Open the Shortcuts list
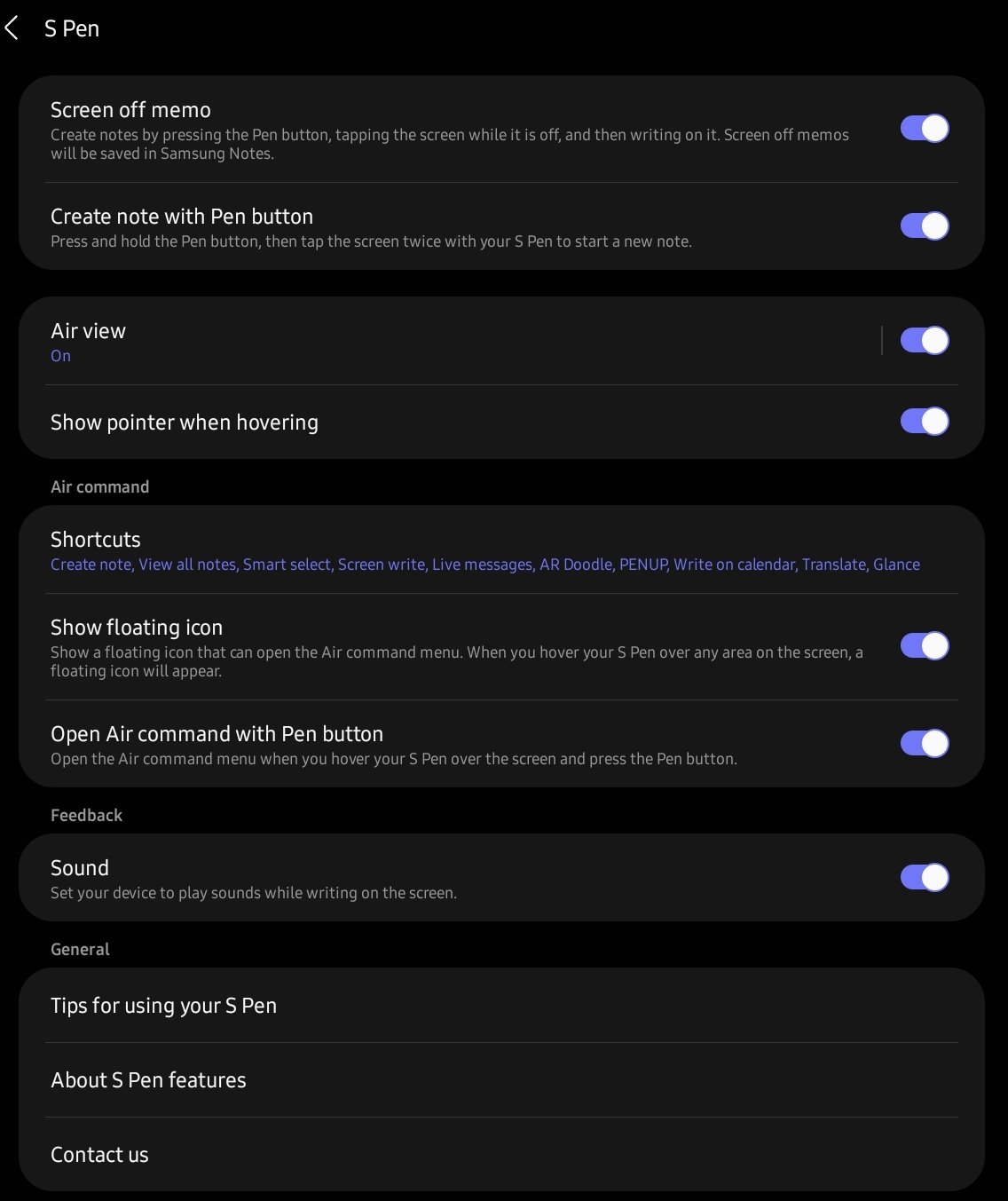Image resolution: width=1008 pixels, height=1201 pixels. [501, 550]
